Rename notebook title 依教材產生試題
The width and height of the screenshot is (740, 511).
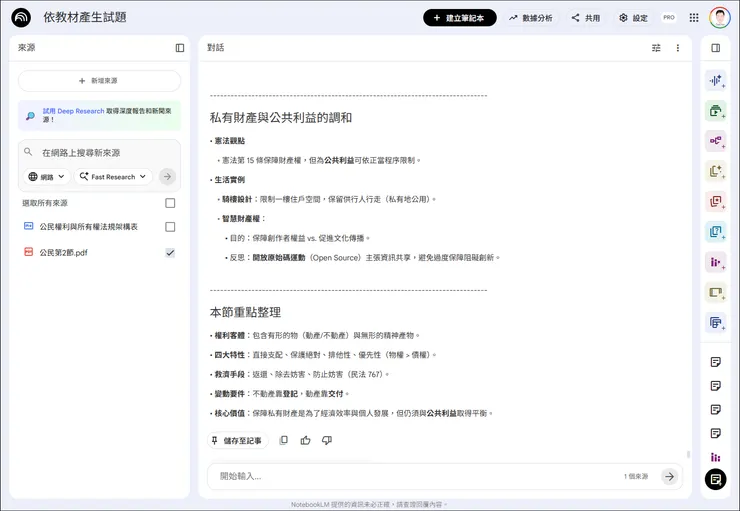[x=85, y=17]
